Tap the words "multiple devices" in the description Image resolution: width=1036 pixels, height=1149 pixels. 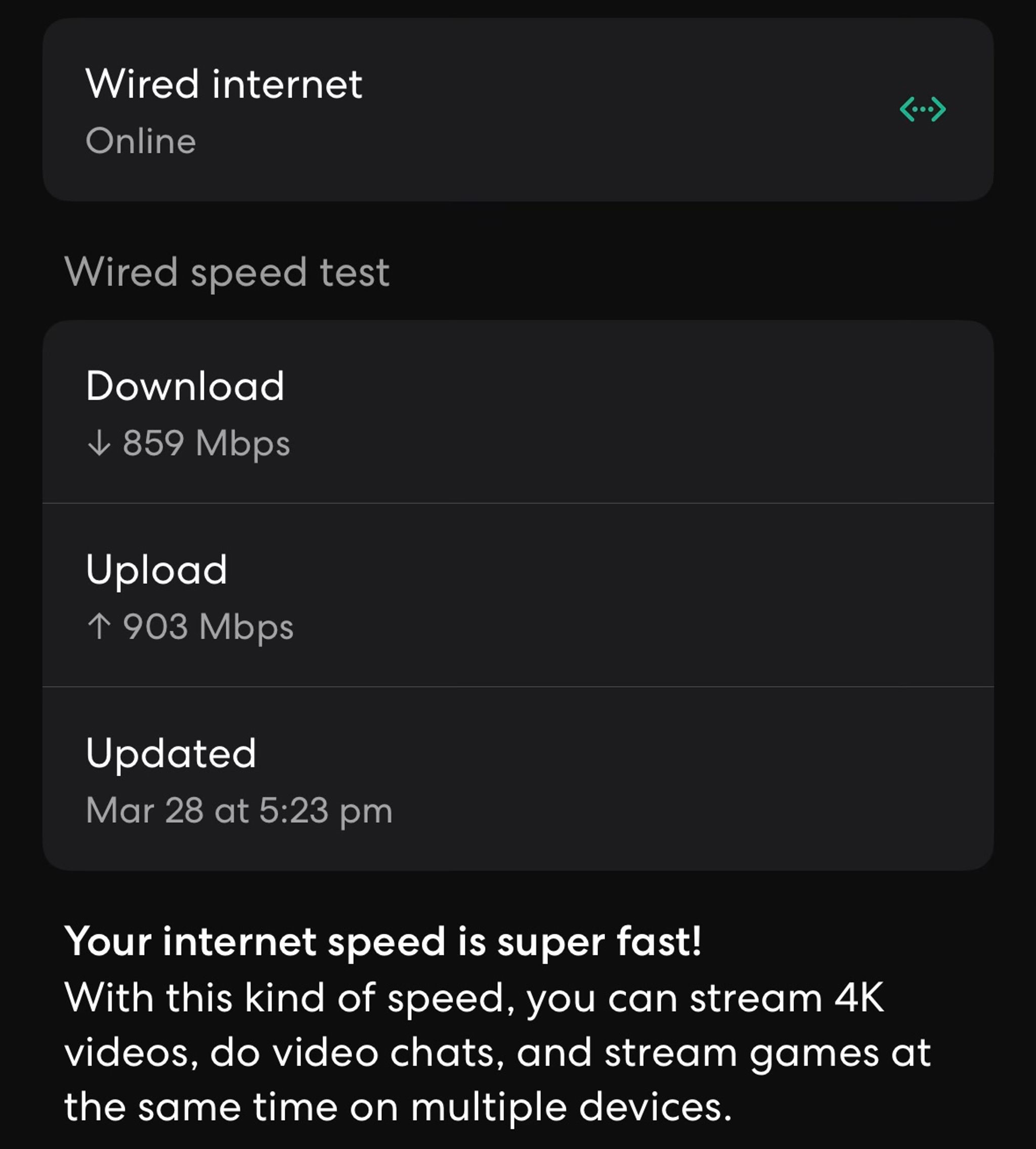coord(571,1108)
